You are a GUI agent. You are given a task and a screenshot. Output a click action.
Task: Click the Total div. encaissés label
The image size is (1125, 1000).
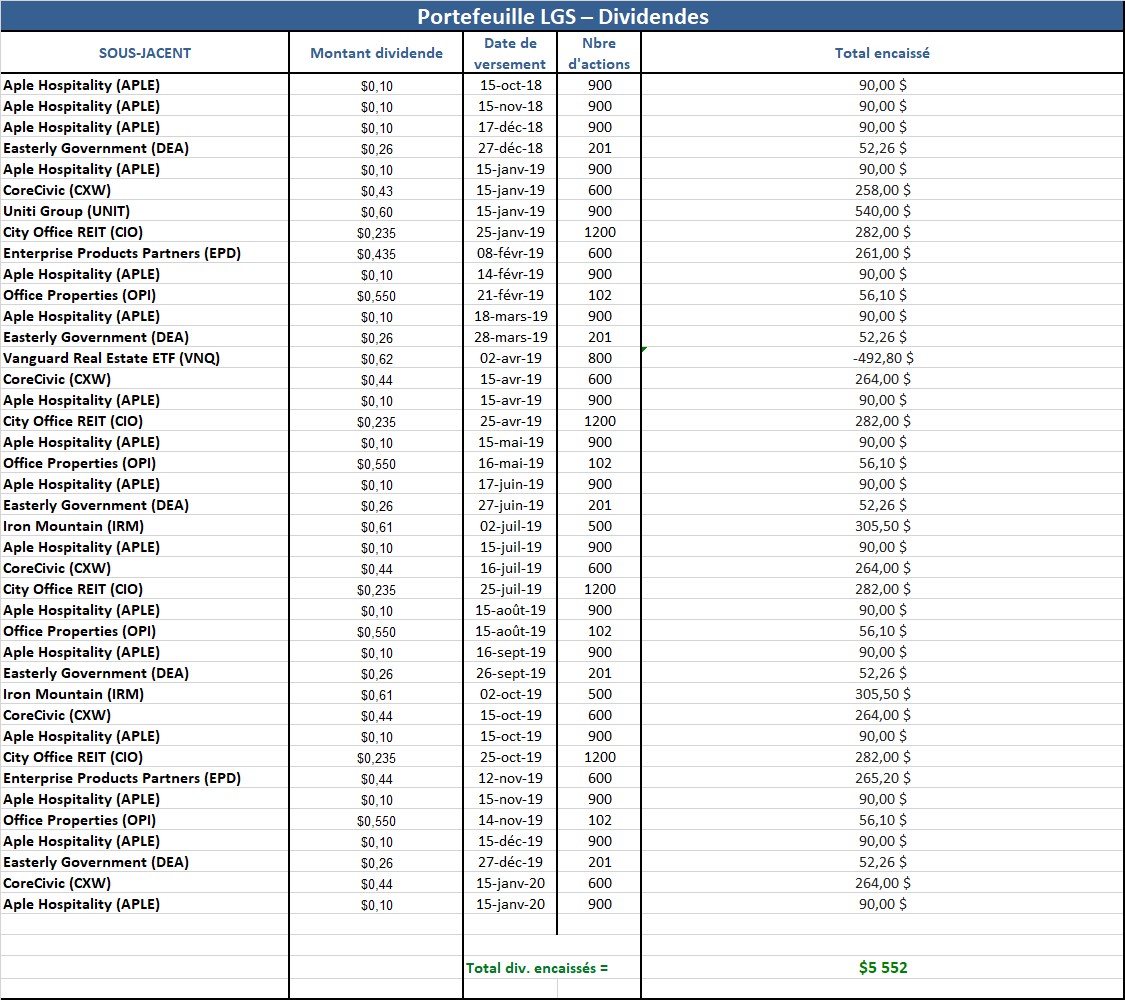537,968
